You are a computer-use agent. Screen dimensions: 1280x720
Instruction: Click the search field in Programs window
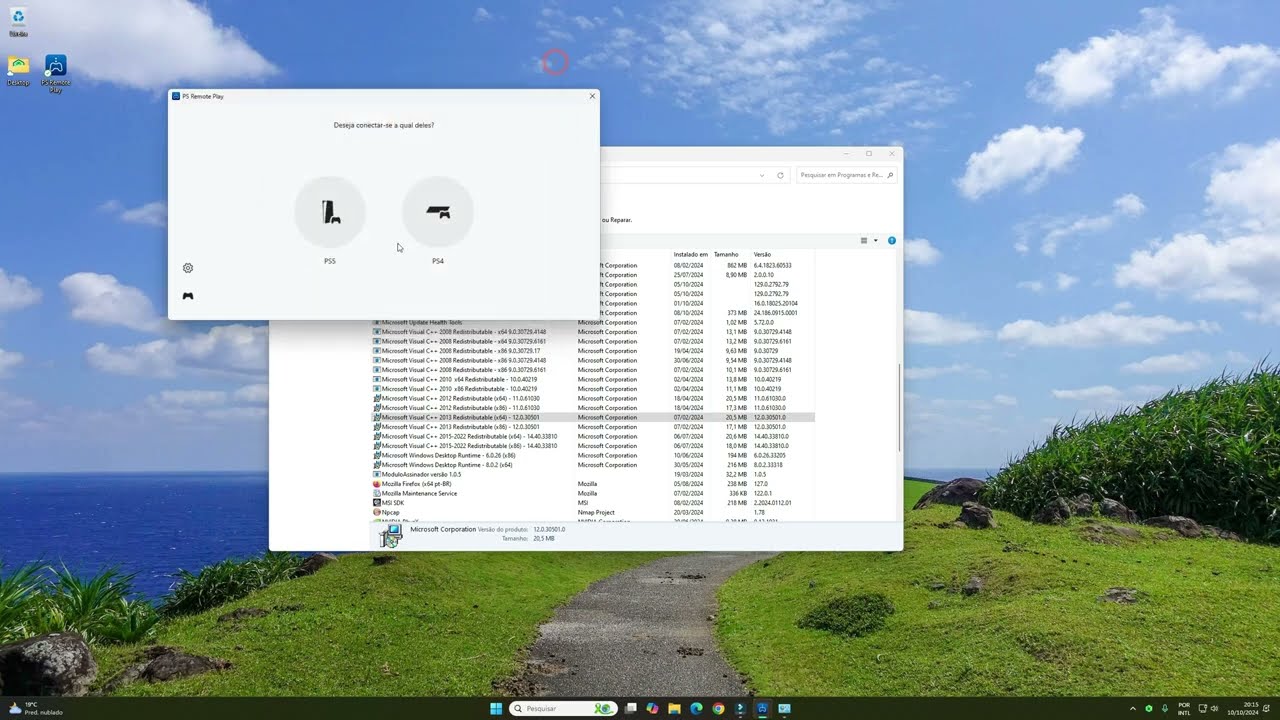tap(846, 175)
